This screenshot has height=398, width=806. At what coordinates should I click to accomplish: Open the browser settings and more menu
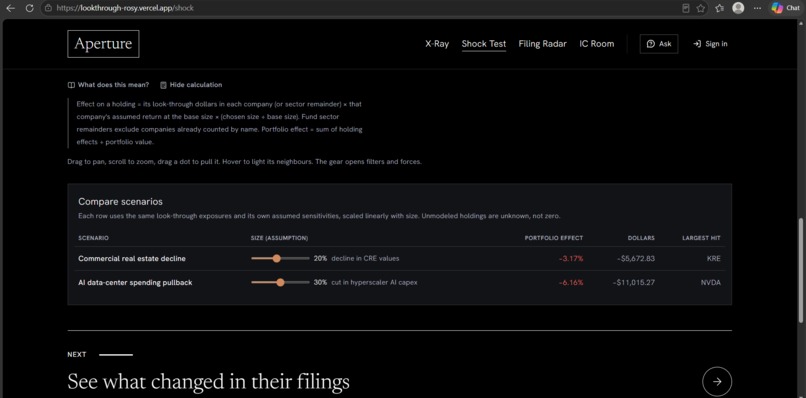[757, 8]
